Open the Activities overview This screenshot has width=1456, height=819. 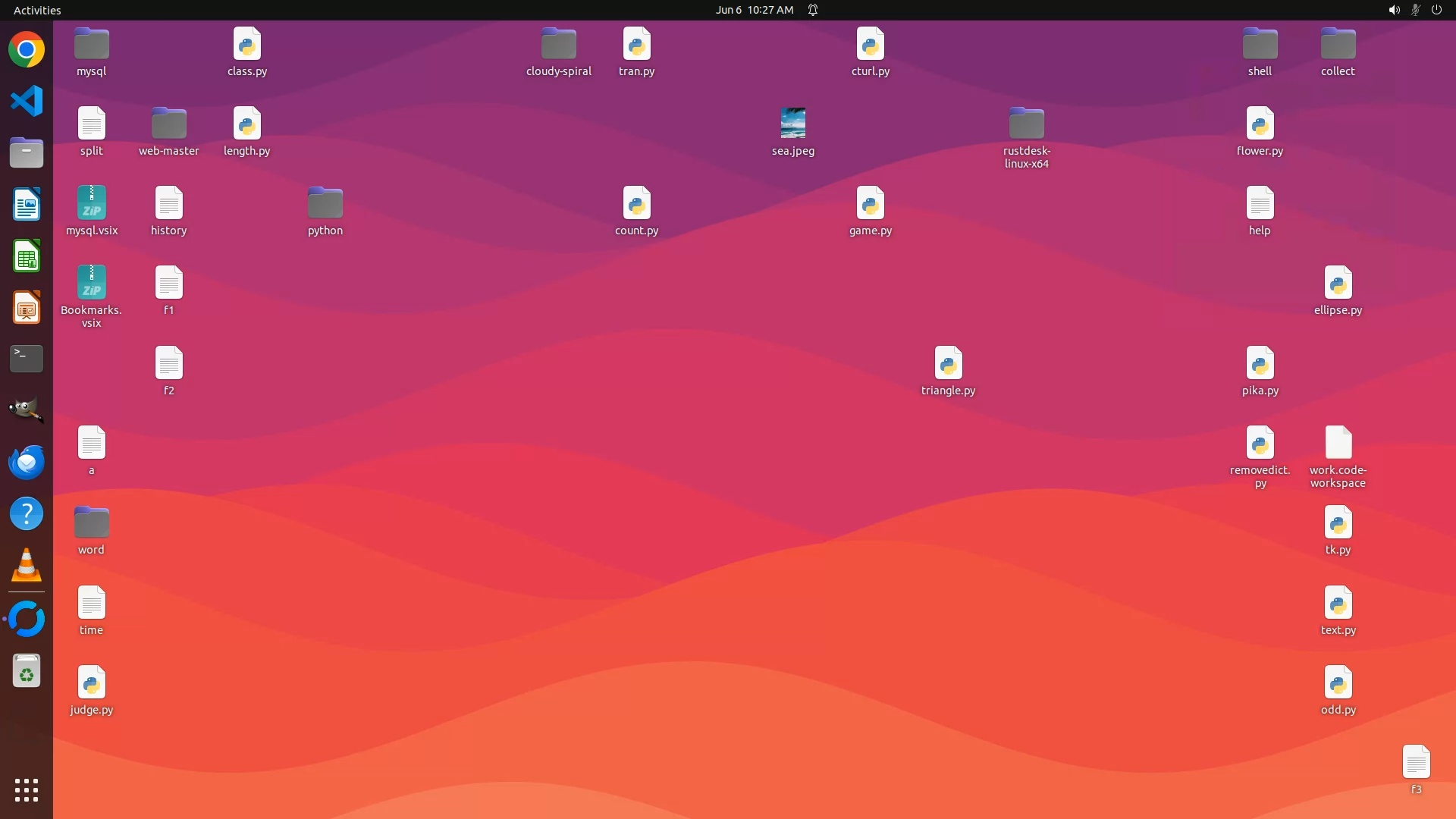(37, 10)
